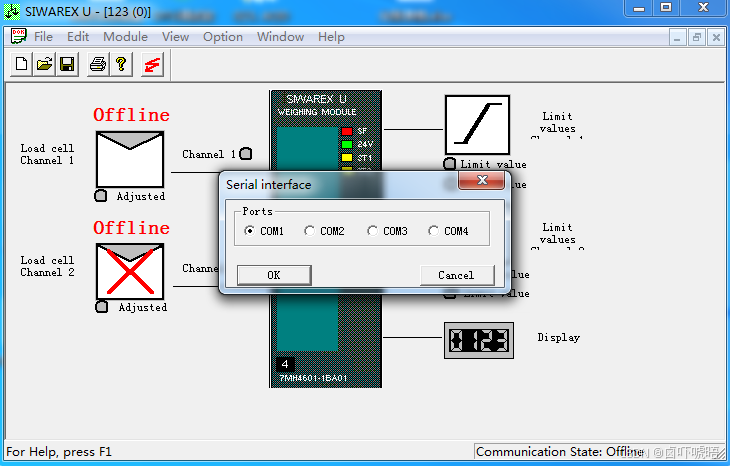Image resolution: width=730 pixels, height=466 pixels.
Task: Select the COM4 port radio button
Action: click(x=433, y=230)
